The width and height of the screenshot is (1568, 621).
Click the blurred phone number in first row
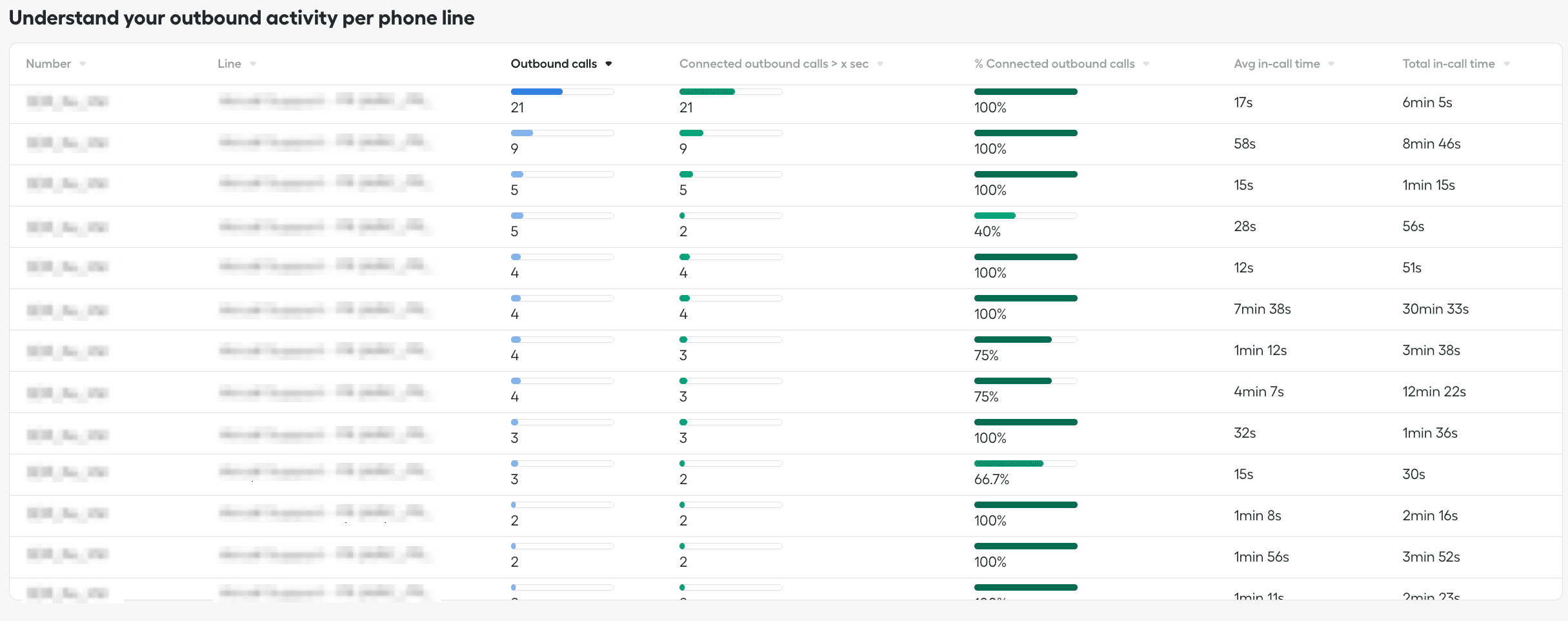[67, 102]
